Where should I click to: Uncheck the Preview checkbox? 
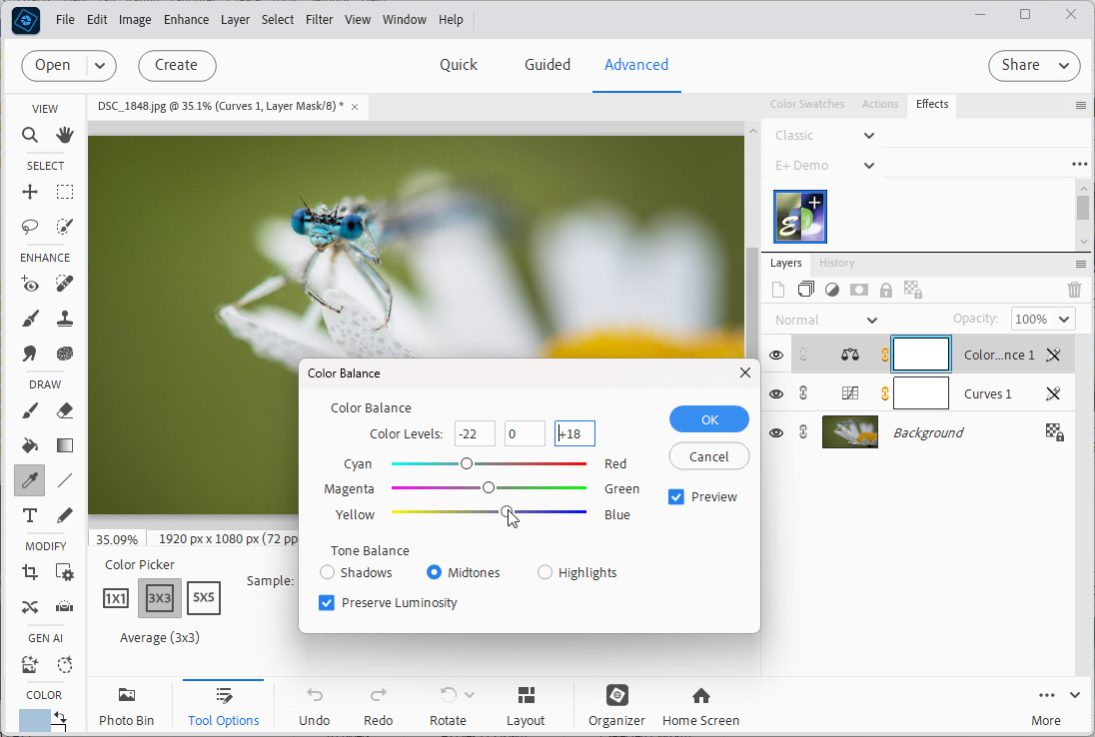pyautogui.click(x=676, y=497)
